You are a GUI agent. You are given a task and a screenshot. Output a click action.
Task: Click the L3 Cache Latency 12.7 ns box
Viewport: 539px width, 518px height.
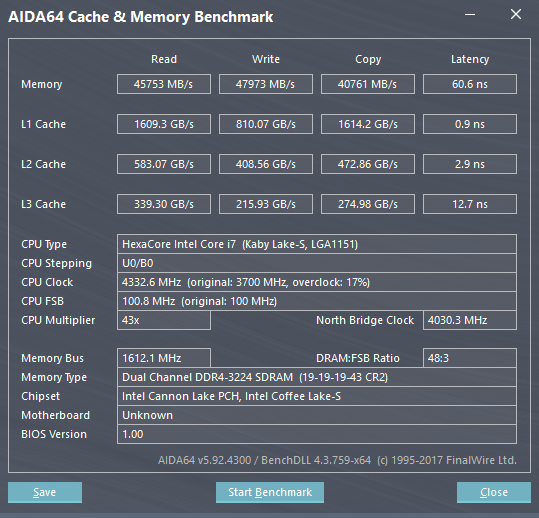(470, 204)
